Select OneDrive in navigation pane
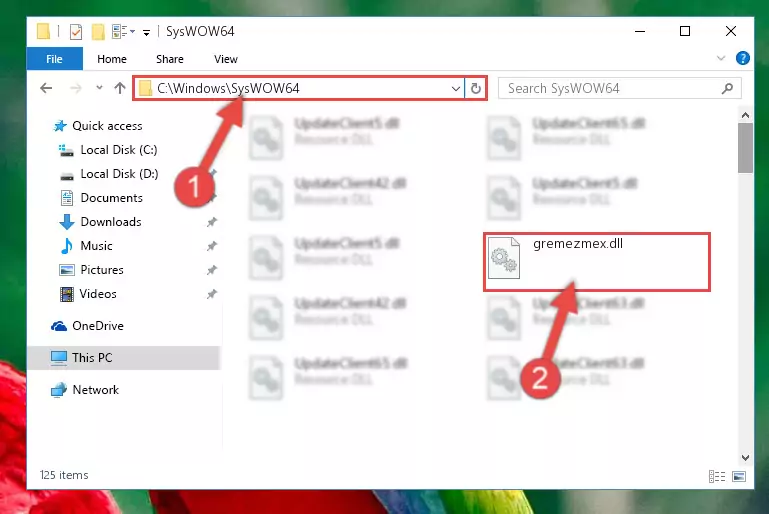769x514 pixels. coord(98,326)
